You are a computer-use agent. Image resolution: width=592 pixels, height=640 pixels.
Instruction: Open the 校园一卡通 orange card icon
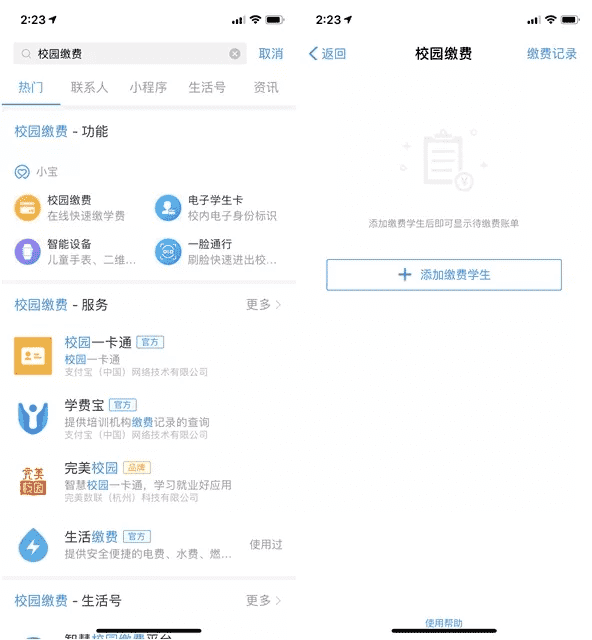pos(33,356)
